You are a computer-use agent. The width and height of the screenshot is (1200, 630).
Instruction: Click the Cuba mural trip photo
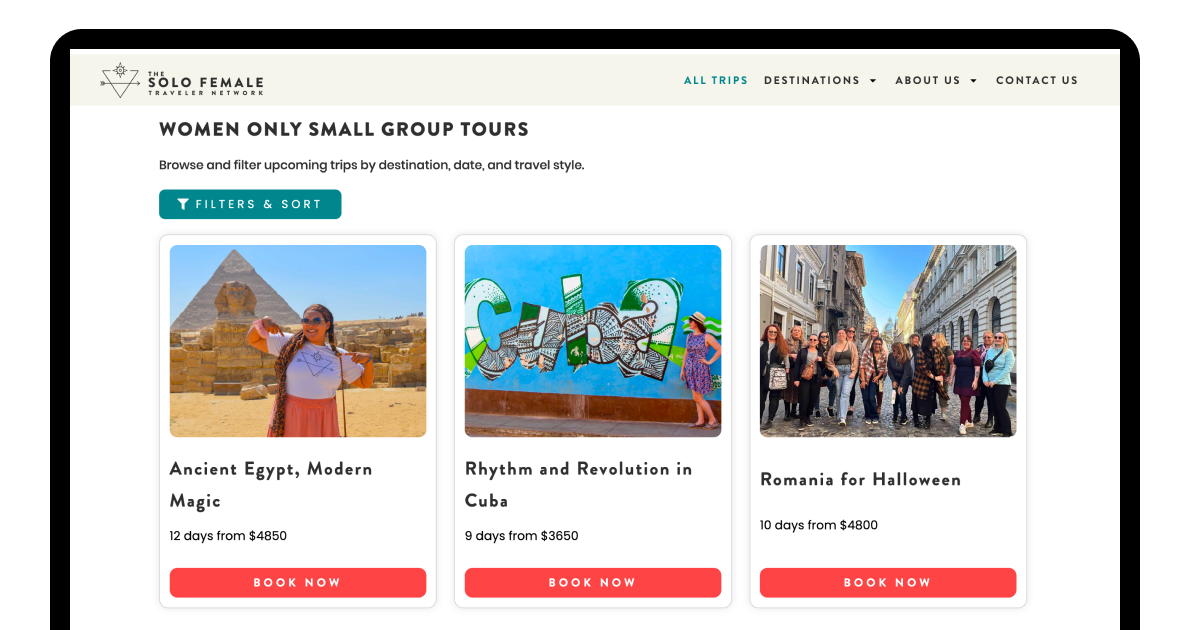(x=592, y=340)
